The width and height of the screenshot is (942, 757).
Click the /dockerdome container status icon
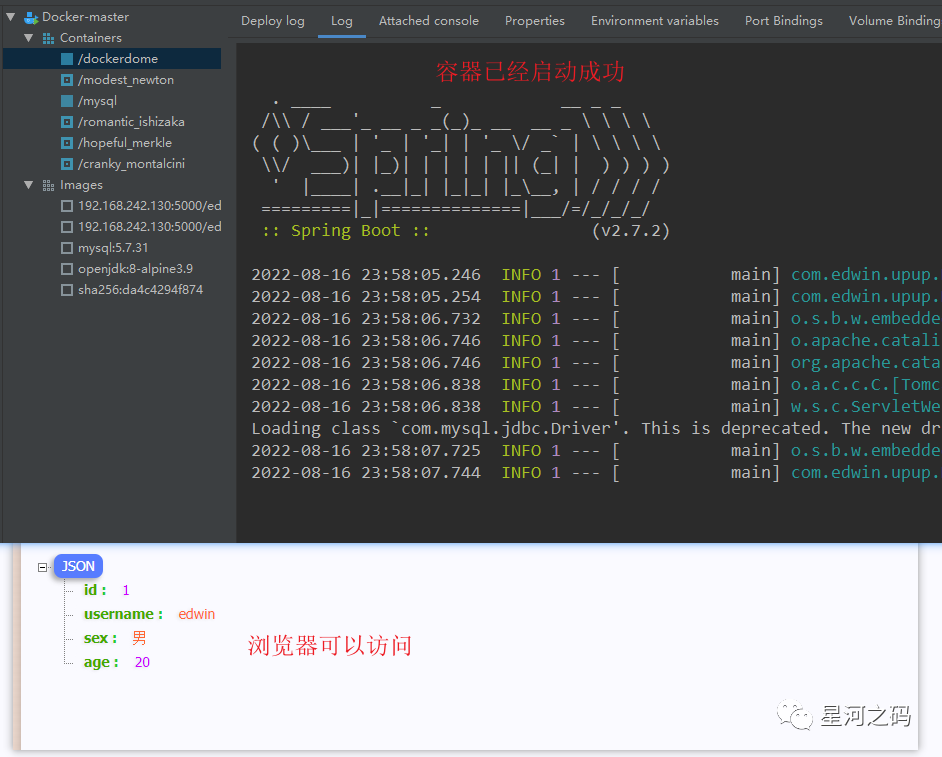(67, 59)
